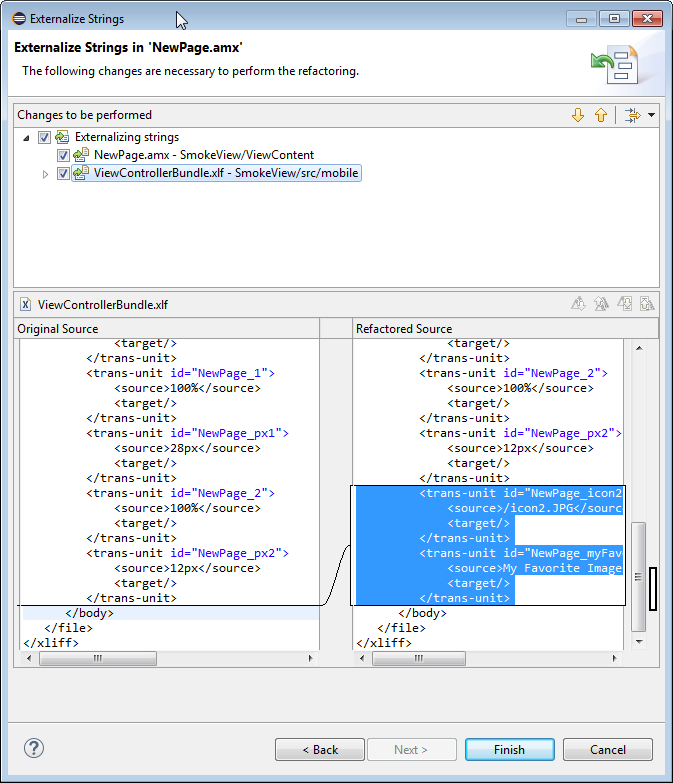
Task: Click Refactored Source horizontal scrollbar thumb
Action: 419,658
